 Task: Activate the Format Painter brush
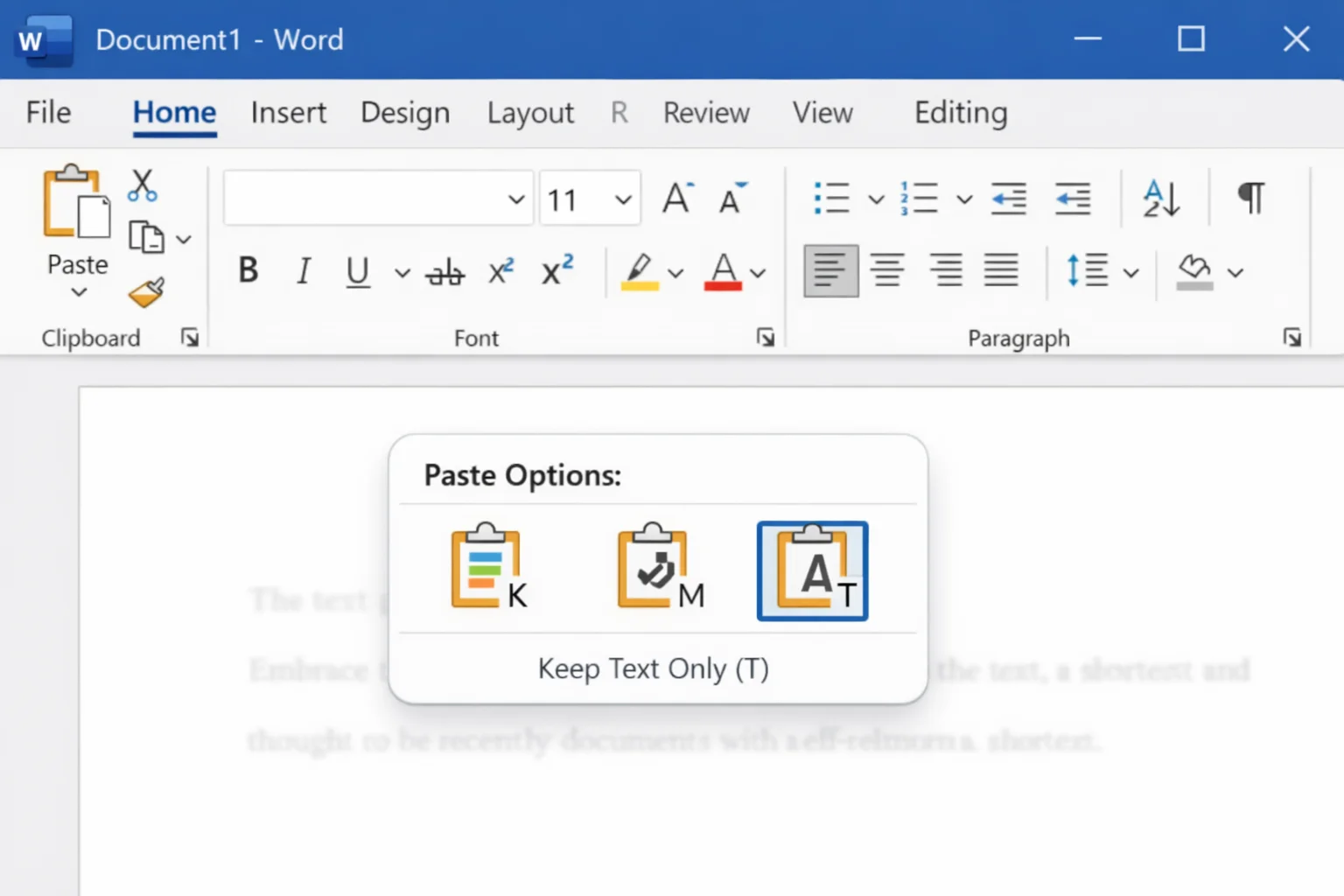[146, 292]
